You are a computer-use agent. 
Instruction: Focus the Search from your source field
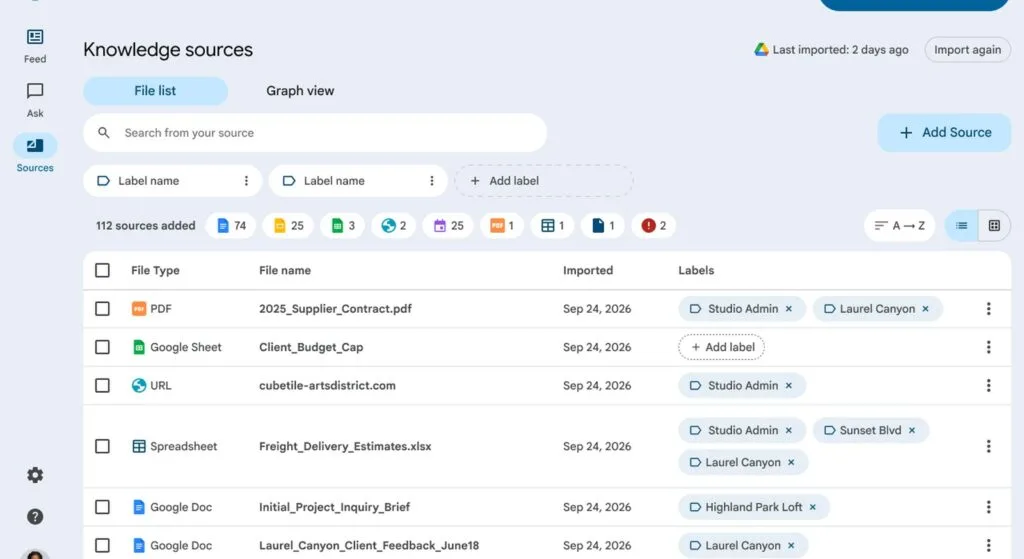pos(315,133)
